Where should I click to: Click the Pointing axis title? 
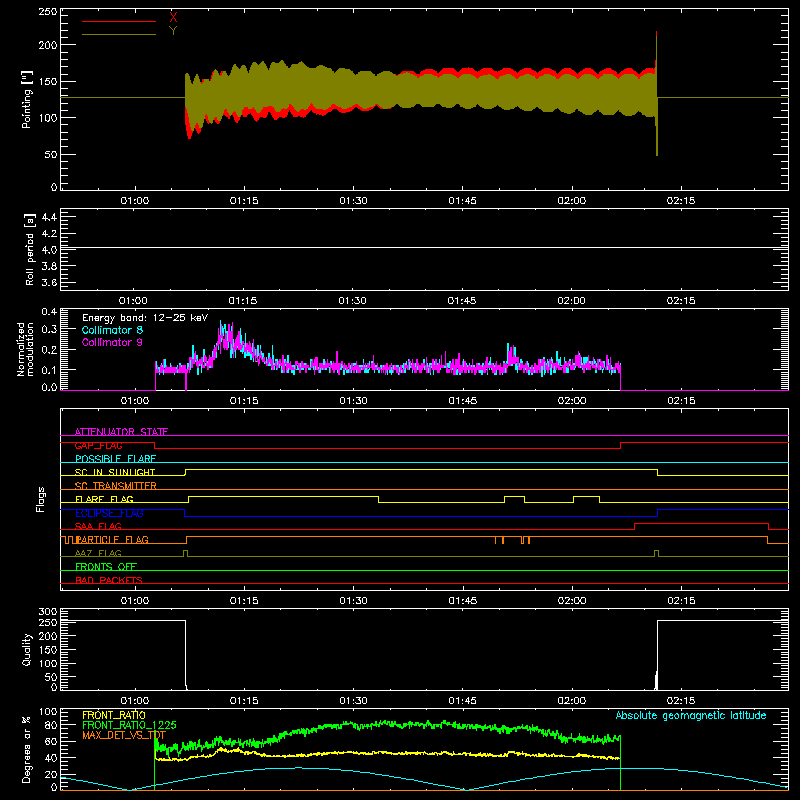(27, 99)
